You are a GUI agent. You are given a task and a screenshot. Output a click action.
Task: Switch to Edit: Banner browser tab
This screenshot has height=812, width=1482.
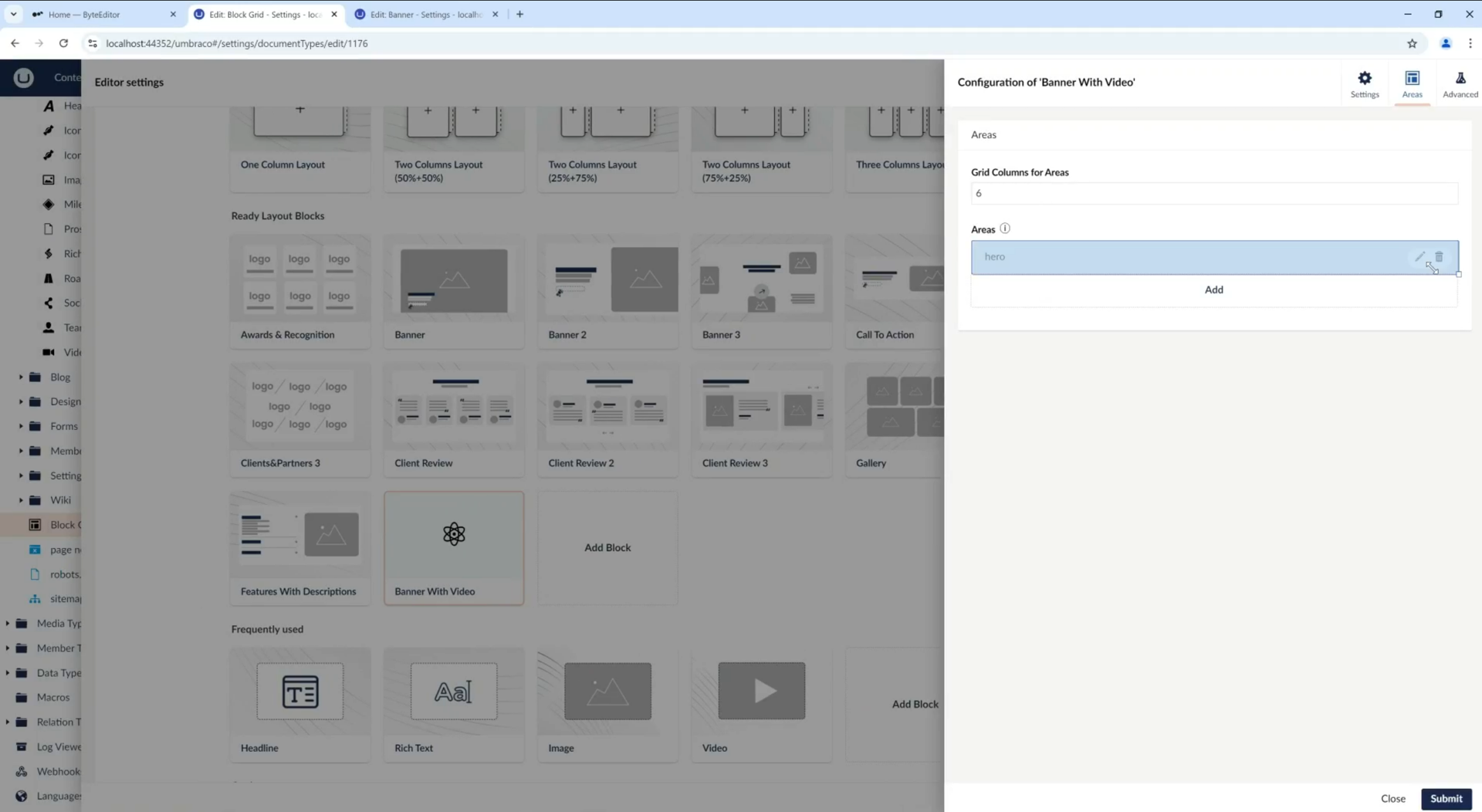point(425,14)
